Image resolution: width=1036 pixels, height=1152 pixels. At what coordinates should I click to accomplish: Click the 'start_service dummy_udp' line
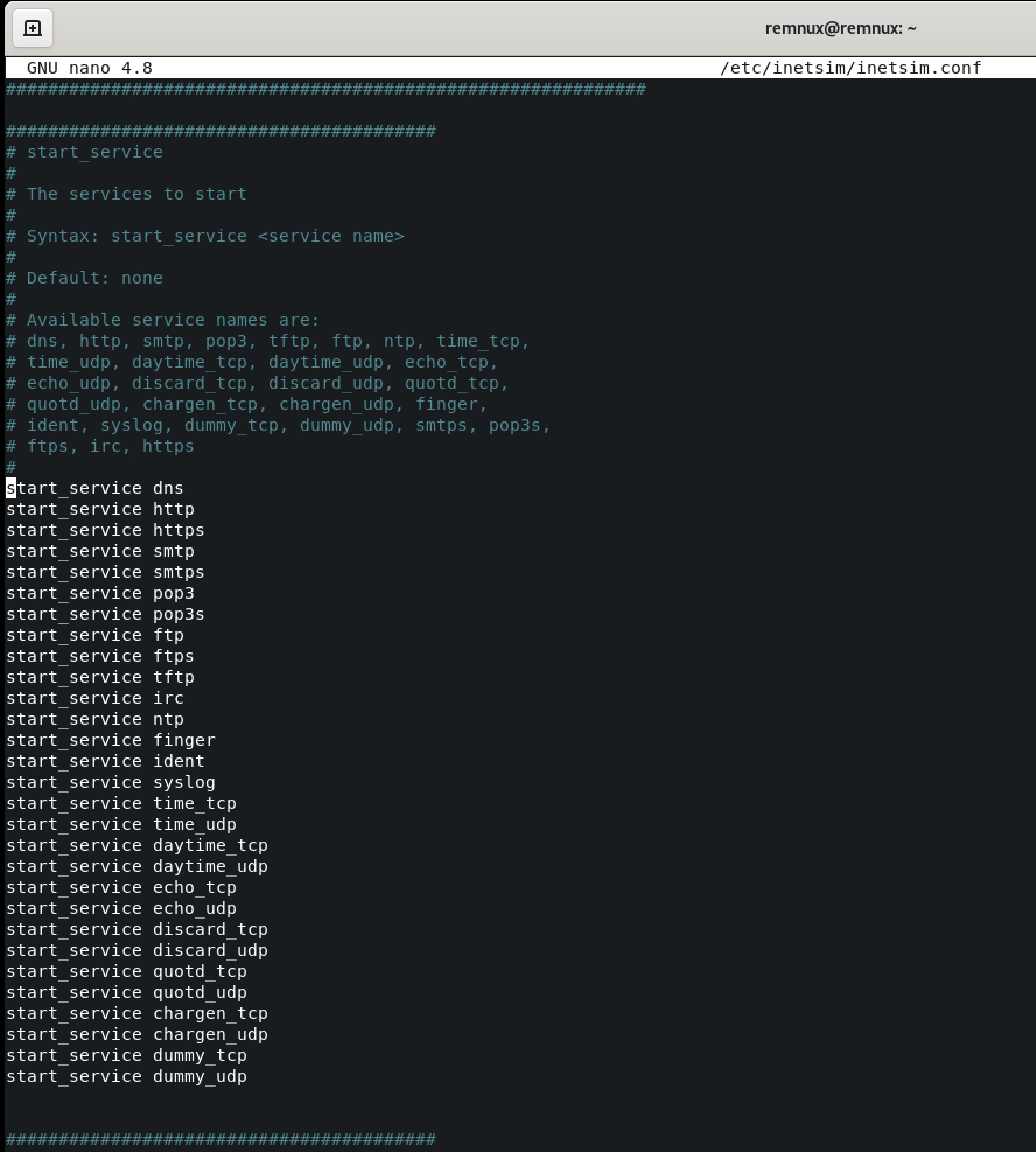tap(126, 1076)
